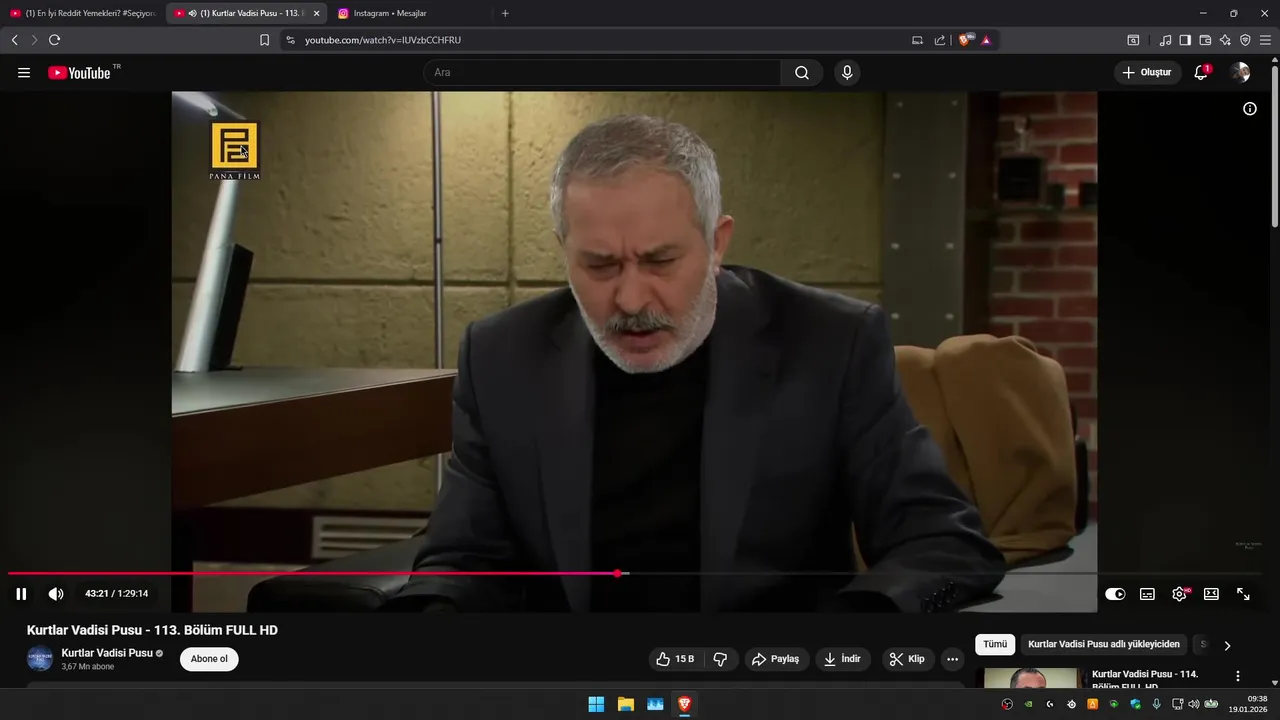1280x720 pixels.
Task: Seek by clicking the red progress bar
Action: pyautogui.click(x=312, y=573)
